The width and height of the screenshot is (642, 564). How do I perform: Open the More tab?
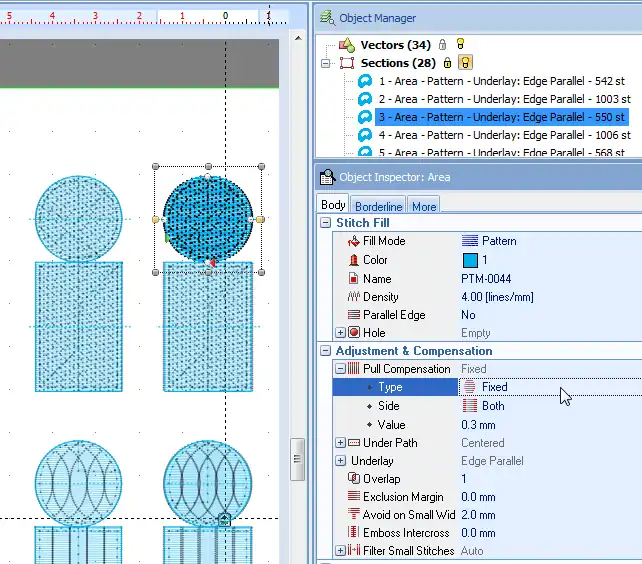coord(424,206)
